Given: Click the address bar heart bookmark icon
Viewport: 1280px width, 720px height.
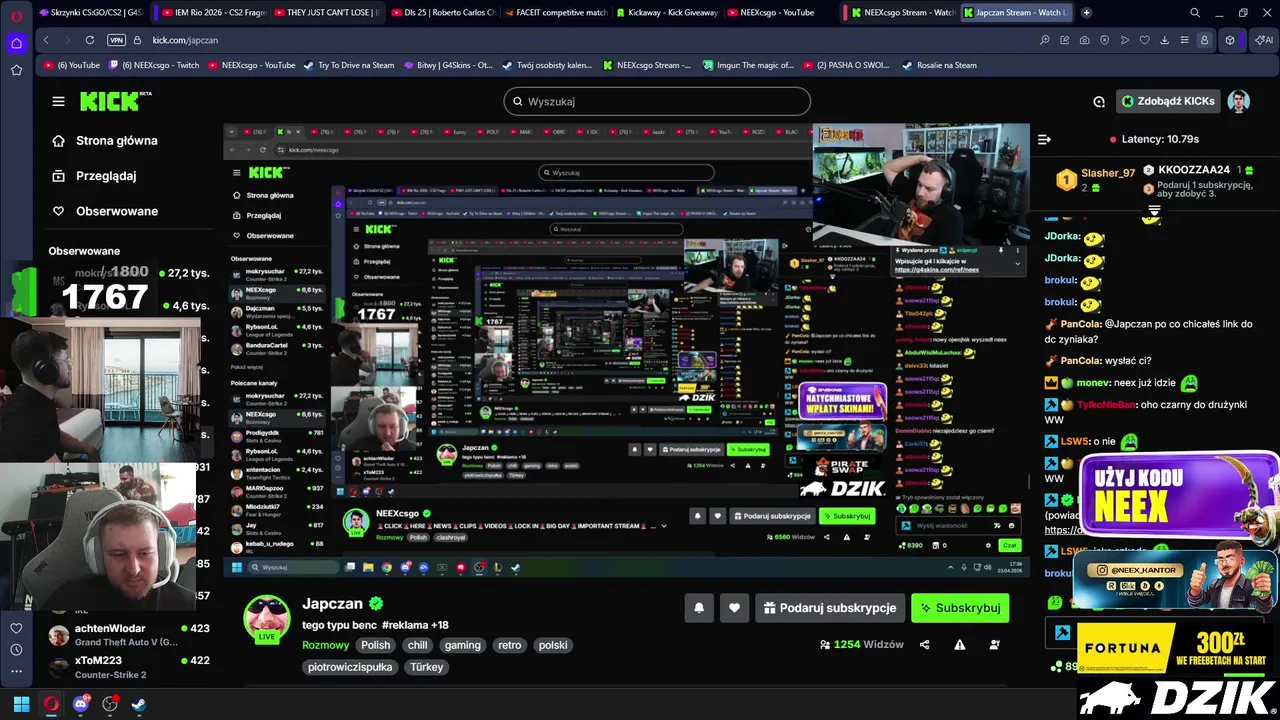Looking at the screenshot, I should (1144, 40).
